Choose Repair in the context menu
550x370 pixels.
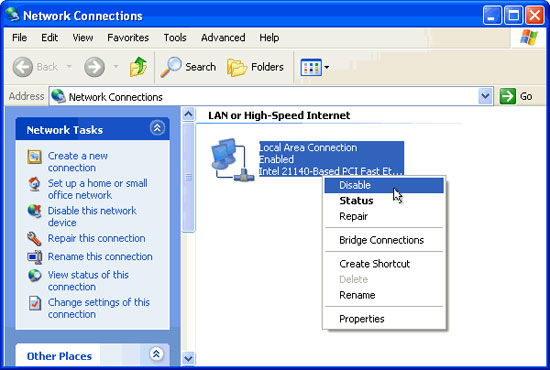tap(384, 216)
